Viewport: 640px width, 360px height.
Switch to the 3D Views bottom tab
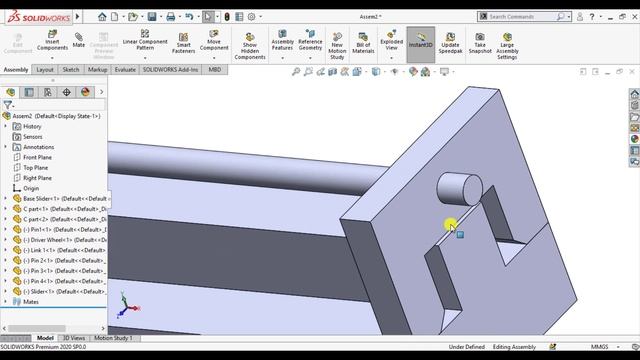click(x=74, y=338)
